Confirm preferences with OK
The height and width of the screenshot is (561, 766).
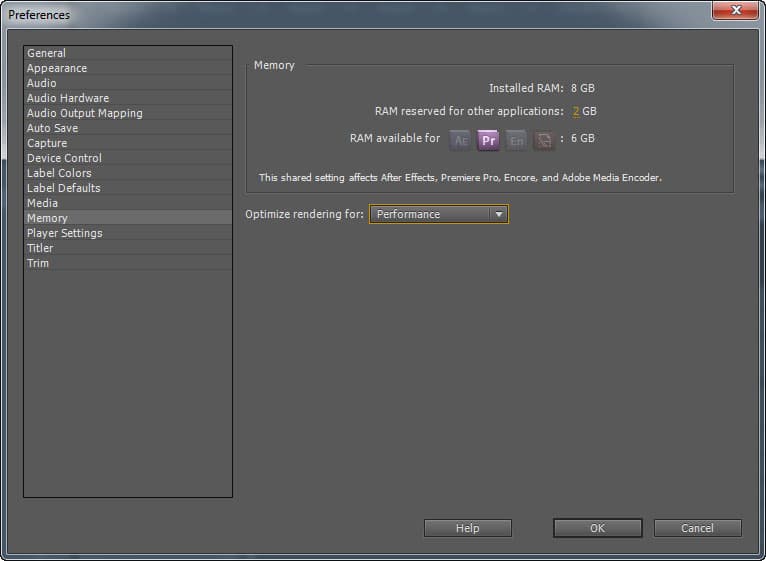click(x=597, y=528)
